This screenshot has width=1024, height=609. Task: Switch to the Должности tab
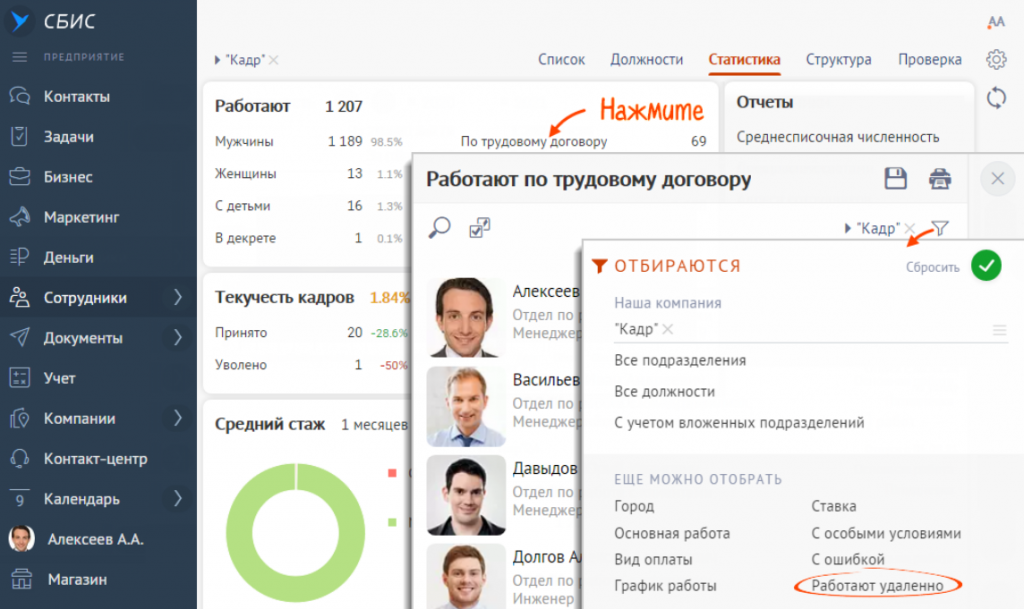coord(647,59)
